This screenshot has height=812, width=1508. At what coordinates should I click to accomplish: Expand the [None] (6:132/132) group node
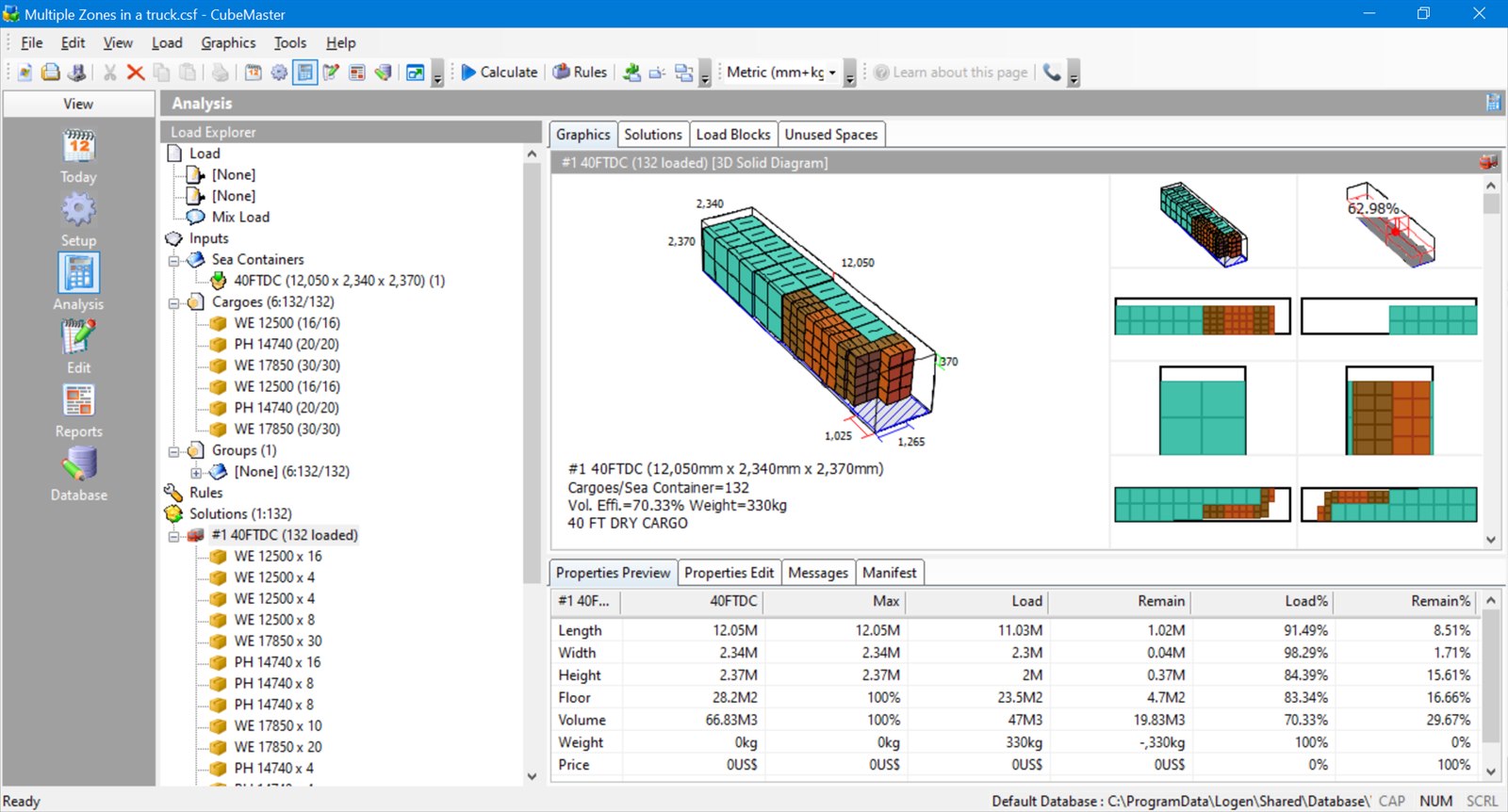(196, 472)
